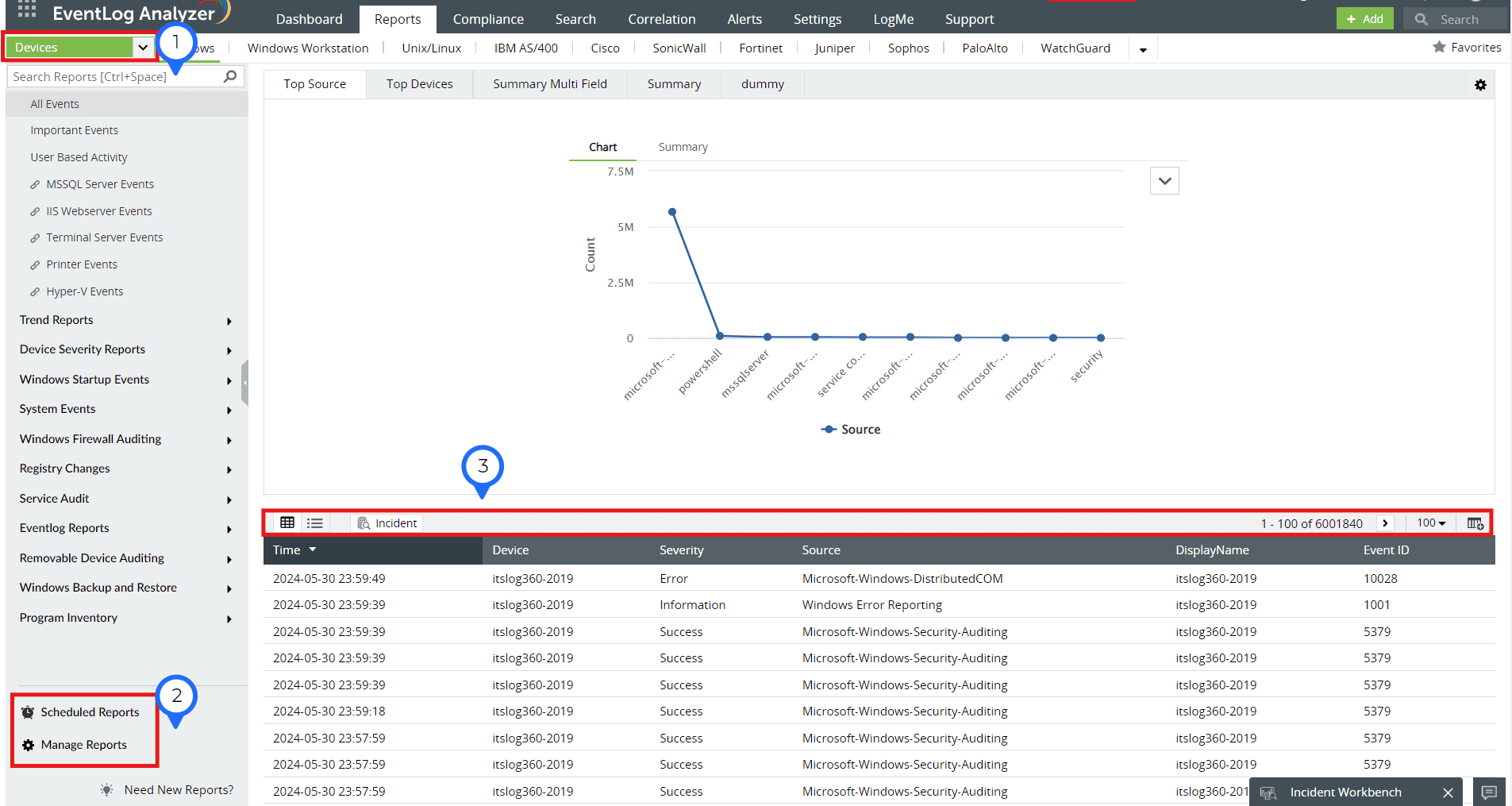Open the Alerts tab
The height and width of the screenshot is (806, 1512).
744,19
